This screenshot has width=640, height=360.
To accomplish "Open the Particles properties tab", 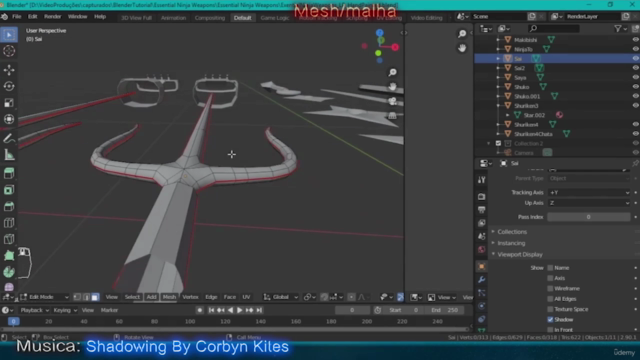I will [482, 293].
